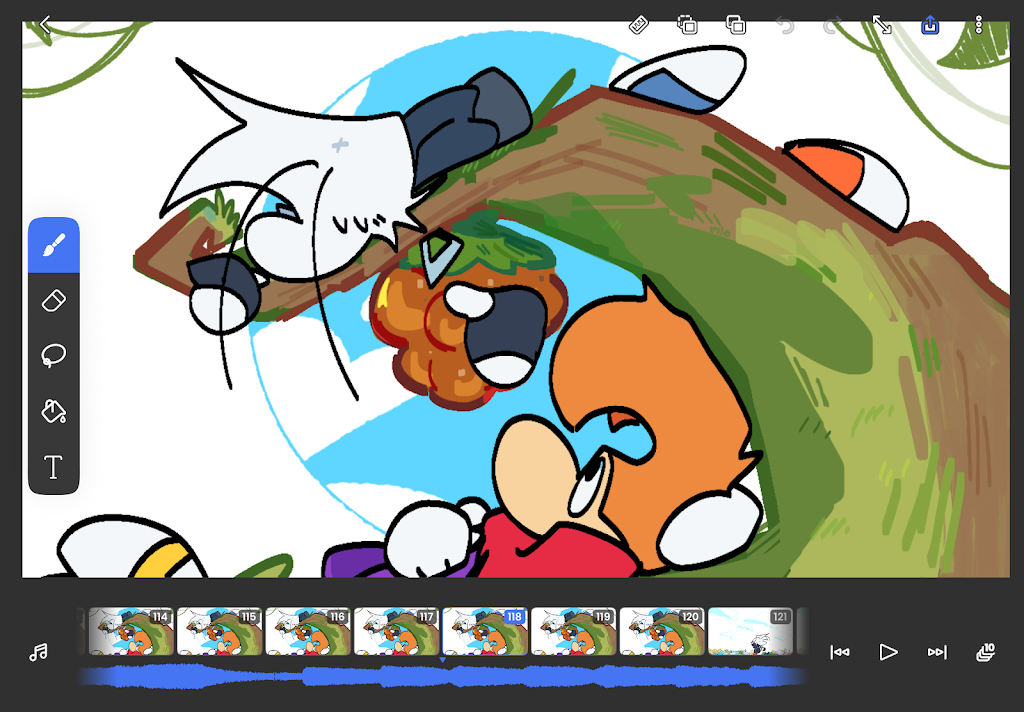Select frame 120 thumbnail
Viewport: 1024px width, 712px height.
tap(662, 631)
